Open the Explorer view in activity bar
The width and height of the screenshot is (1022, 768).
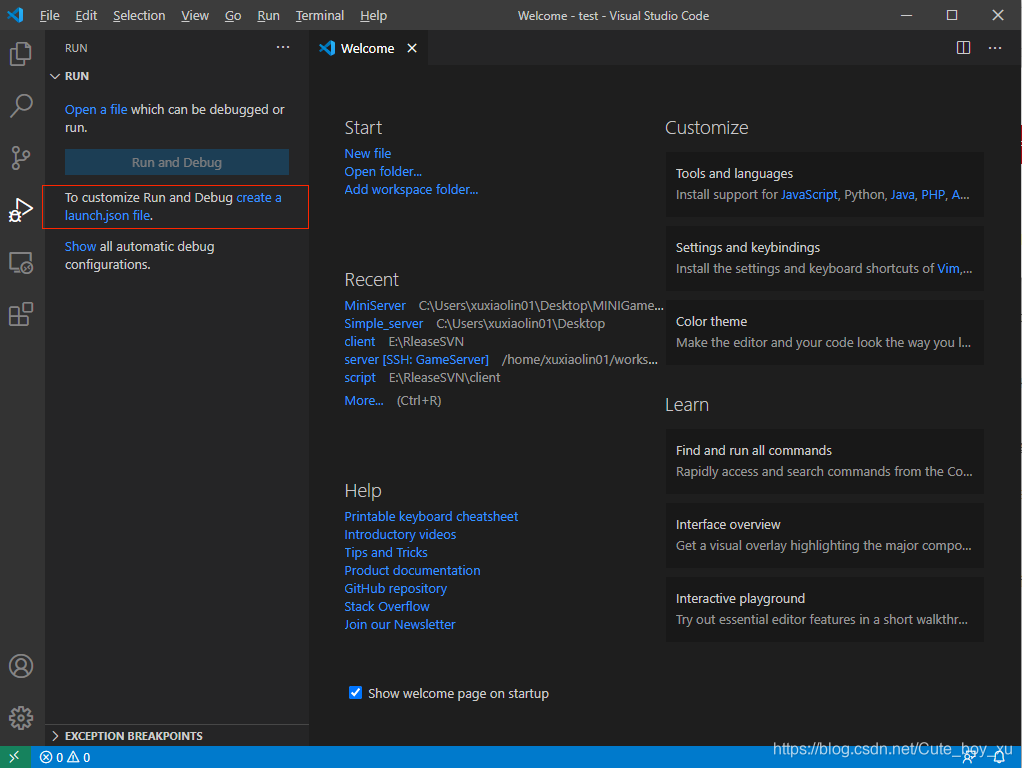click(21, 53)
